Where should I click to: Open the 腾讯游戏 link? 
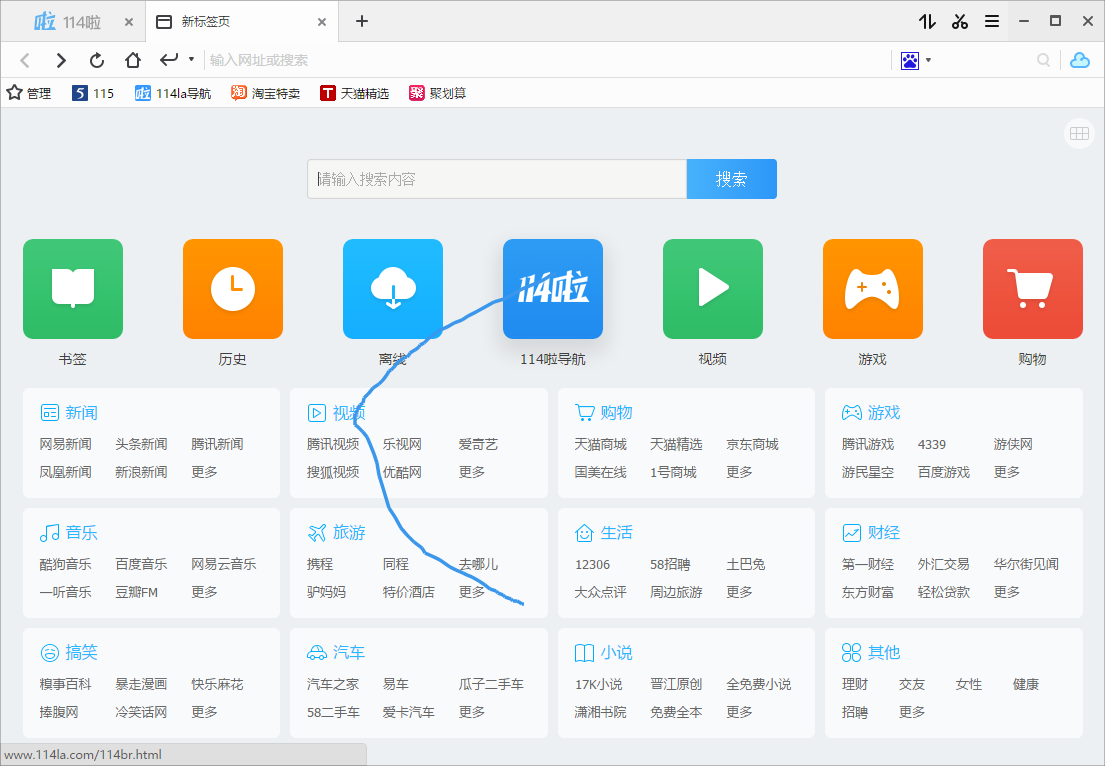pos(868,444)
